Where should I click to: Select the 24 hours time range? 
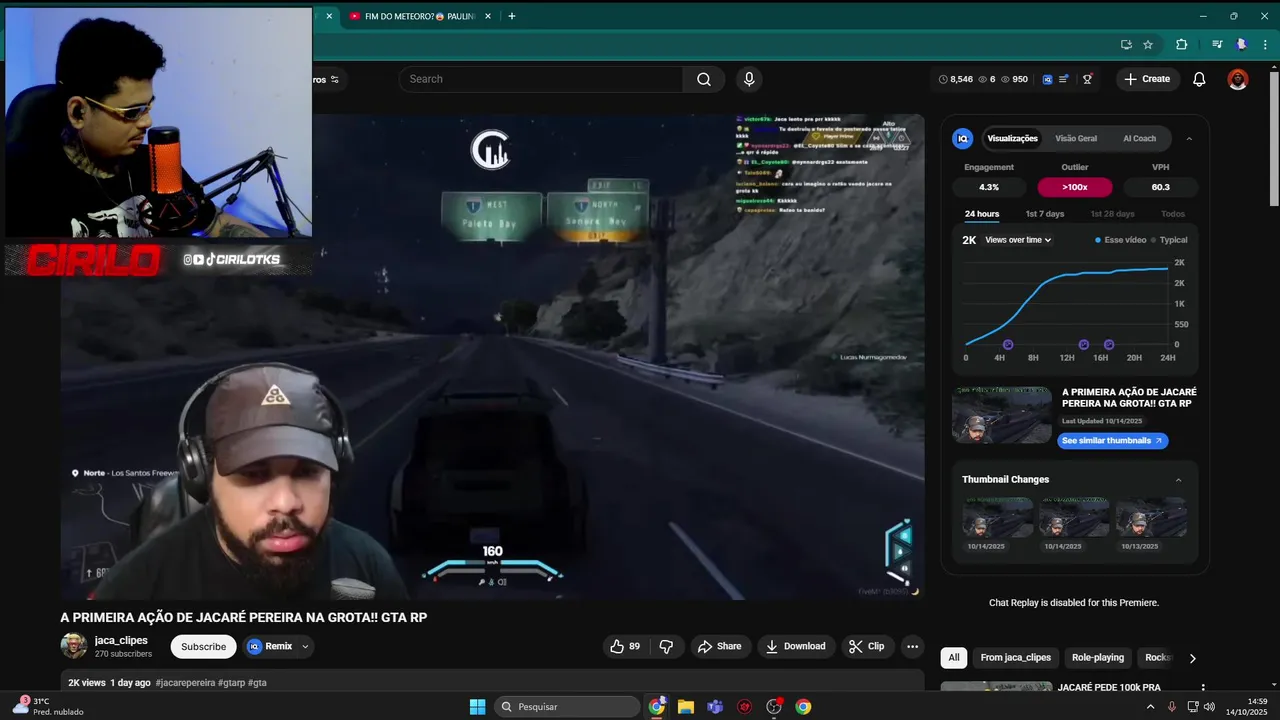(982, 214)
